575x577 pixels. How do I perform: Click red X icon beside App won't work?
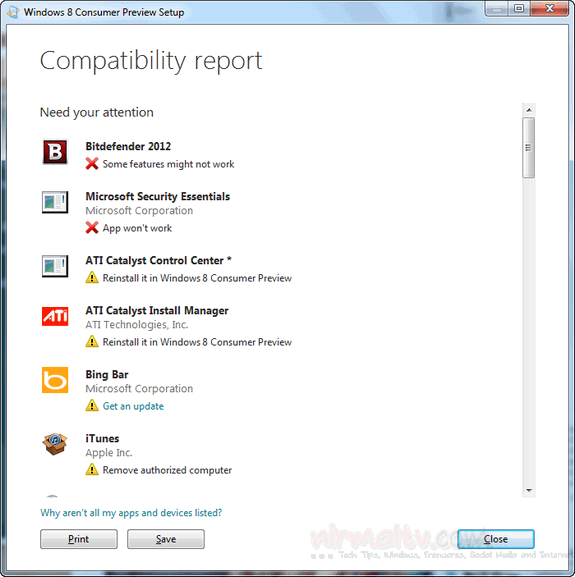click(92, 227)
